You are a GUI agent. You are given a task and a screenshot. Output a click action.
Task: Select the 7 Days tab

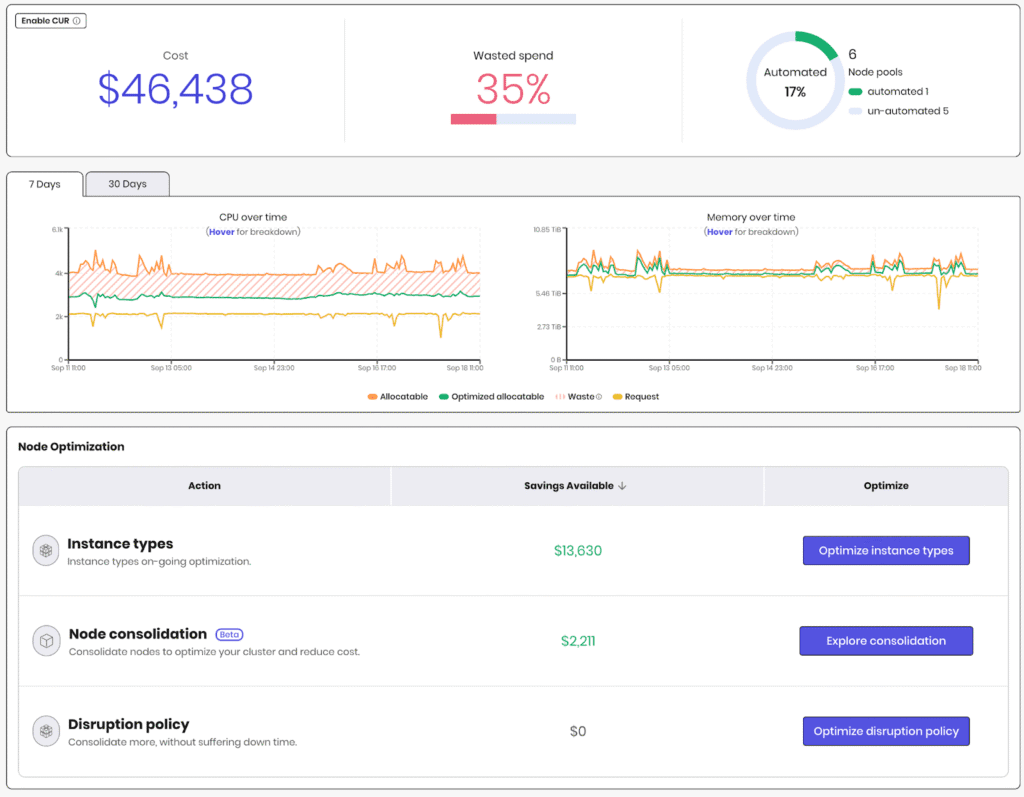[x=44, y=184]
